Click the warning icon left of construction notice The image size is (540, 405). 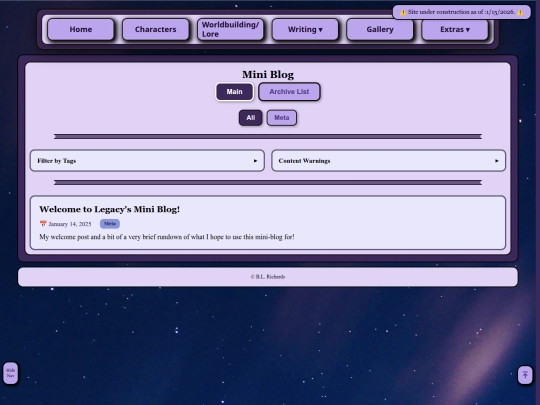pyautogui.click(x=403, y=12)
